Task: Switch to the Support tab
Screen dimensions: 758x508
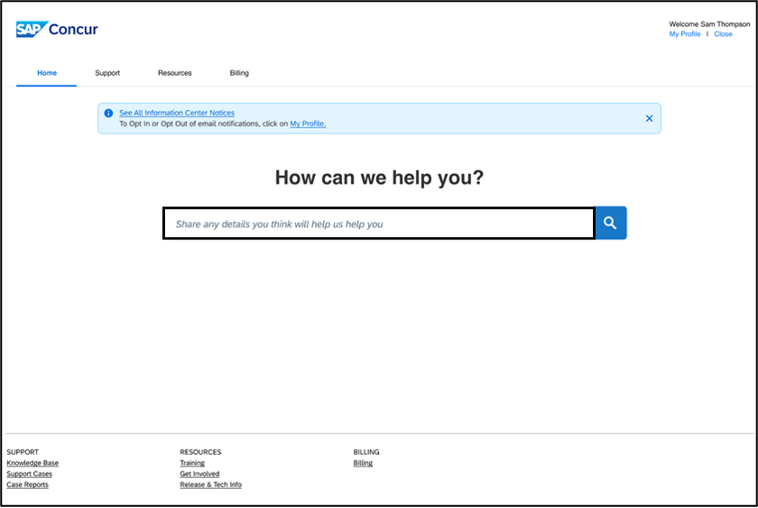Action: [x=107, y=73]
